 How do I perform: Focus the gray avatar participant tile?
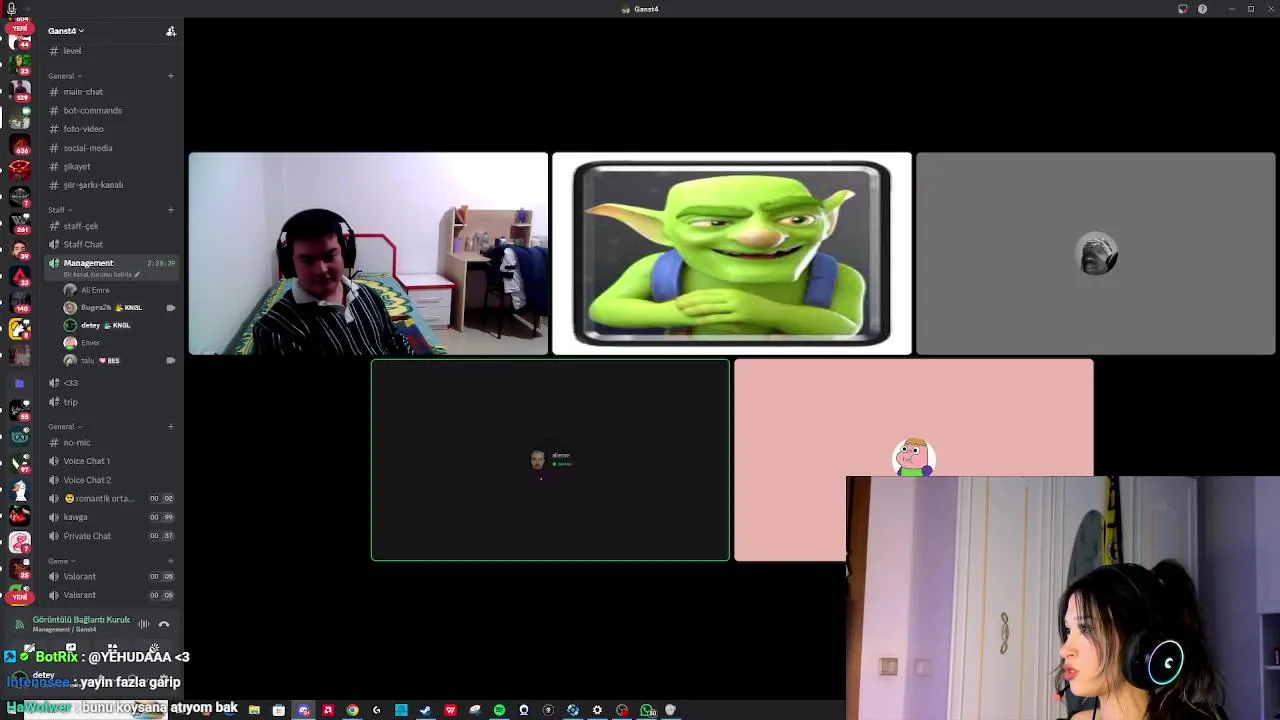click(1096, 254)
